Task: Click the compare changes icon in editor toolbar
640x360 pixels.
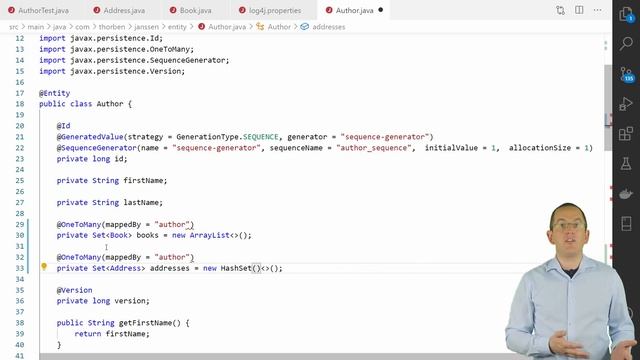Action: pos(560,10)
